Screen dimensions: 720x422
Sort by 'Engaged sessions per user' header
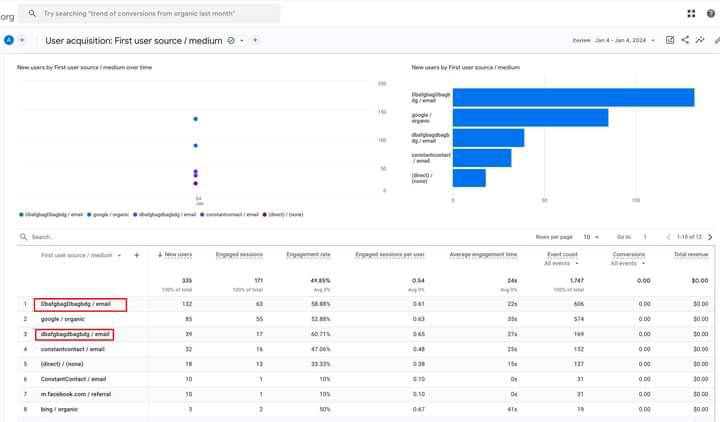(390, 254)
